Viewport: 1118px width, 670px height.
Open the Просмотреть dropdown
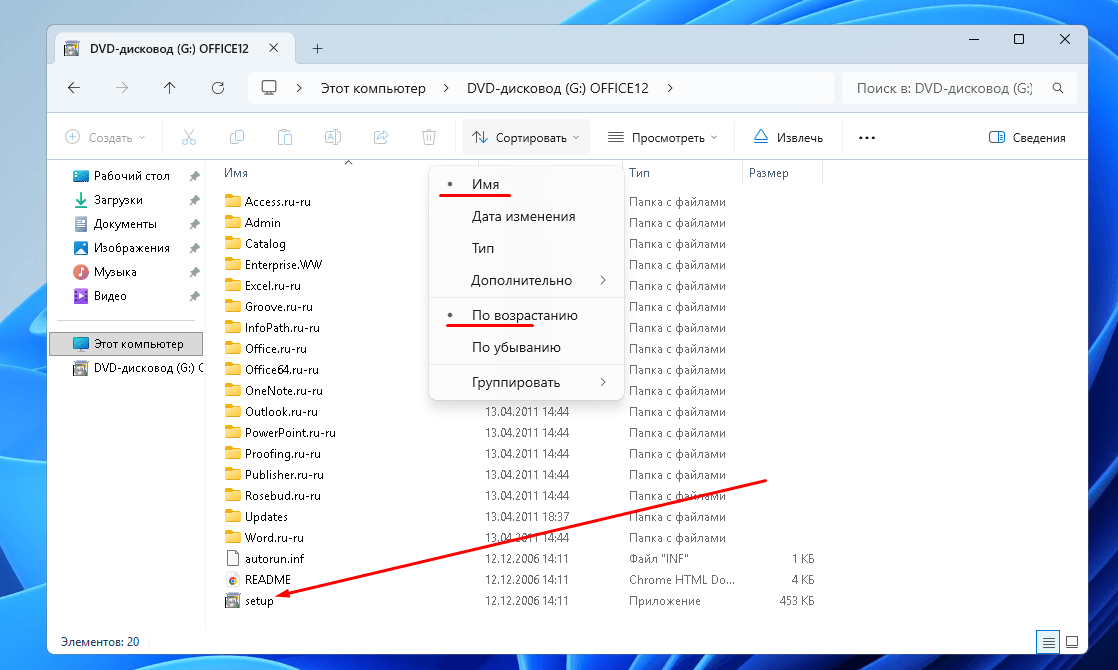tap(662, 138)
